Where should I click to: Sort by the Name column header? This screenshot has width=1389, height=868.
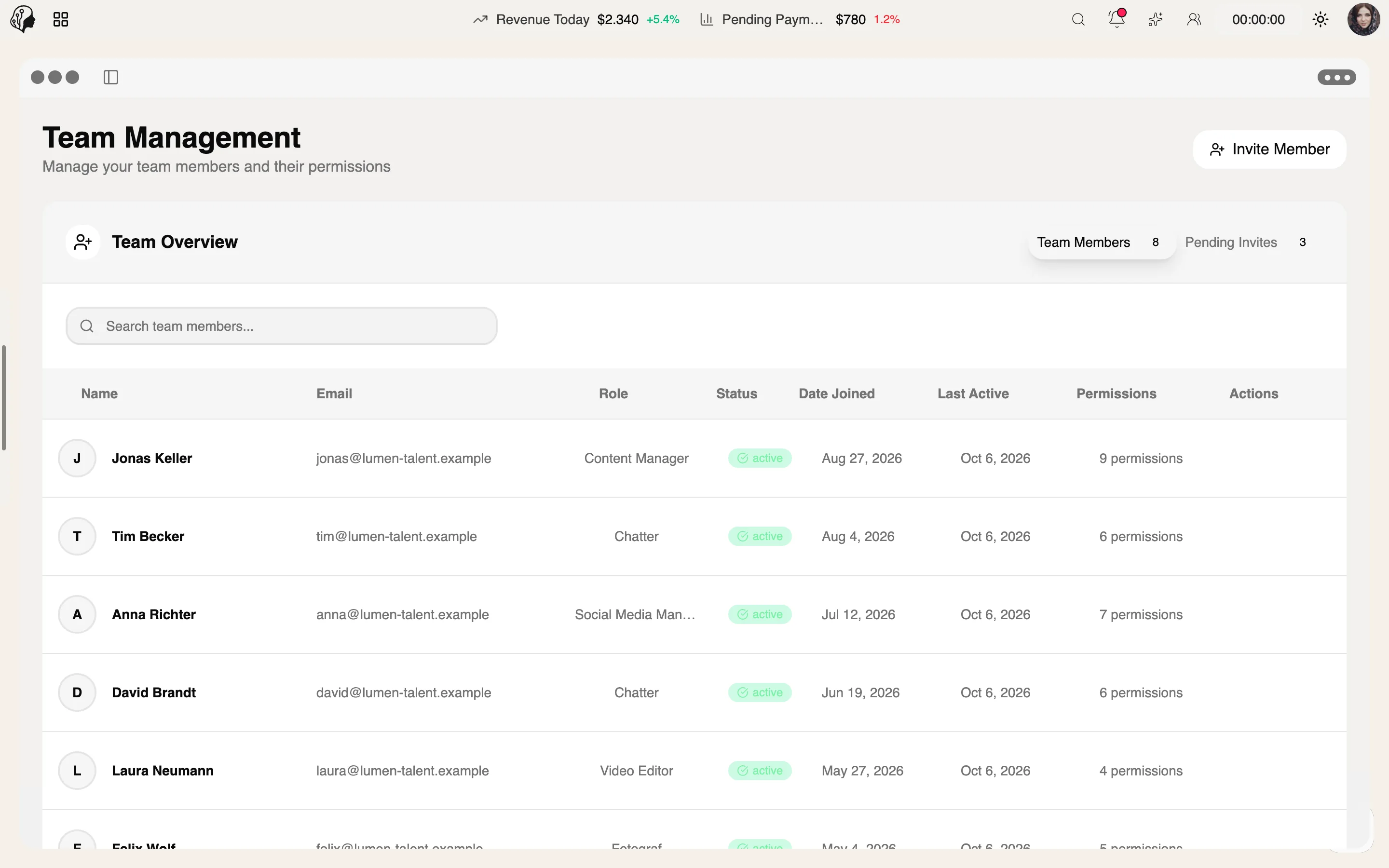click(x=99, y=394)
